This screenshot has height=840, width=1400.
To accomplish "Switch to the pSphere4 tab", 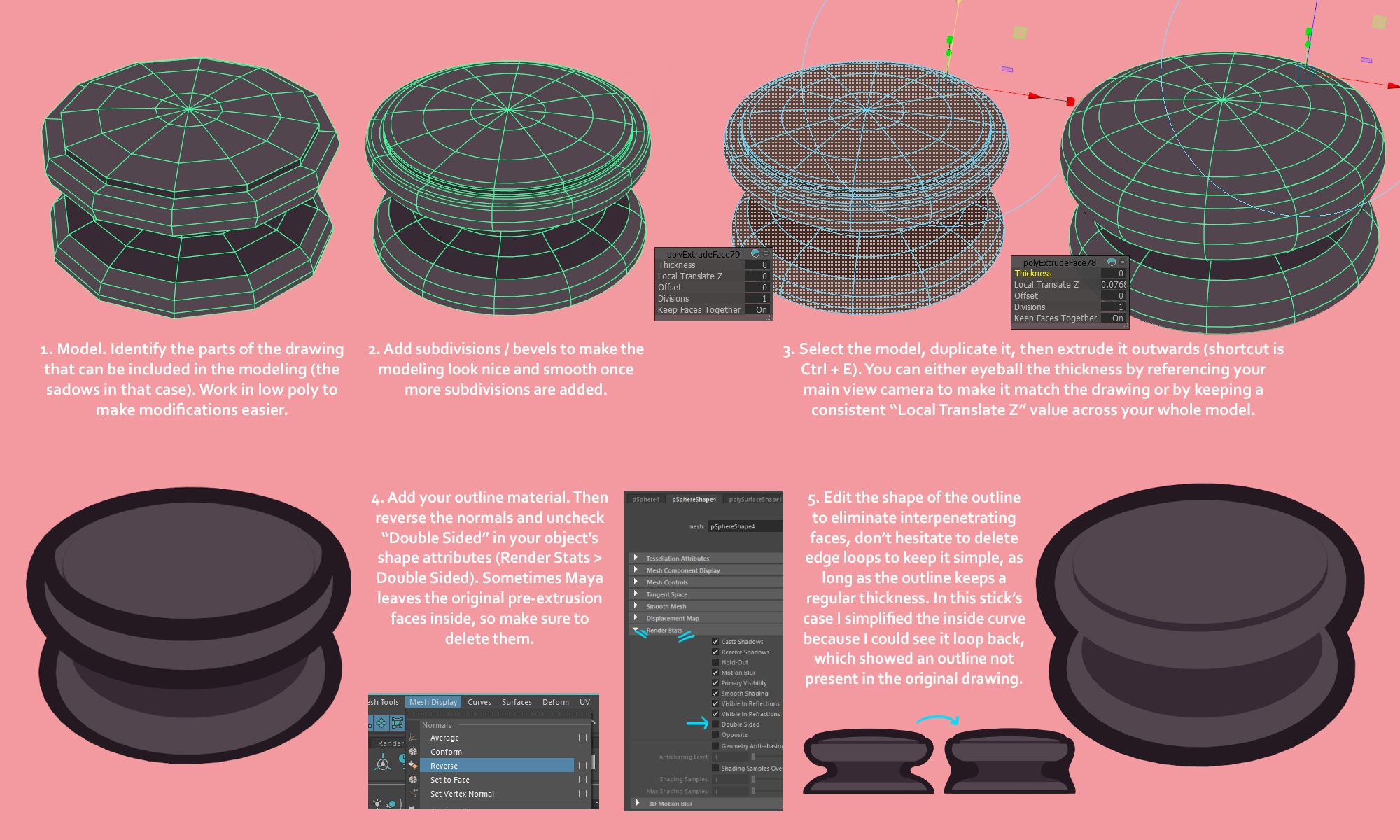I will pyautogui.click(x=645, y=500).
